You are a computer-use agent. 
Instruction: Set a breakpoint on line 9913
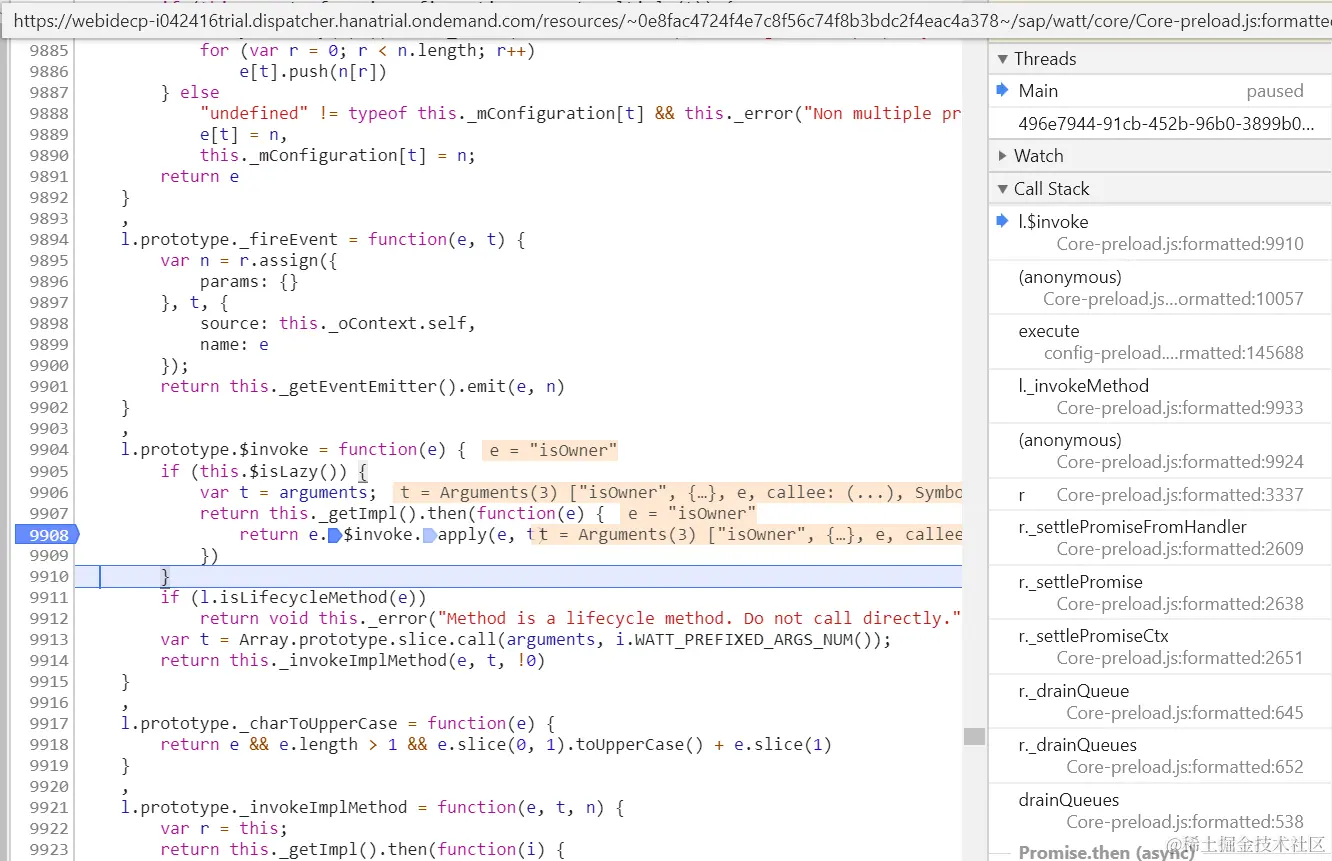[x=49, y=639]
